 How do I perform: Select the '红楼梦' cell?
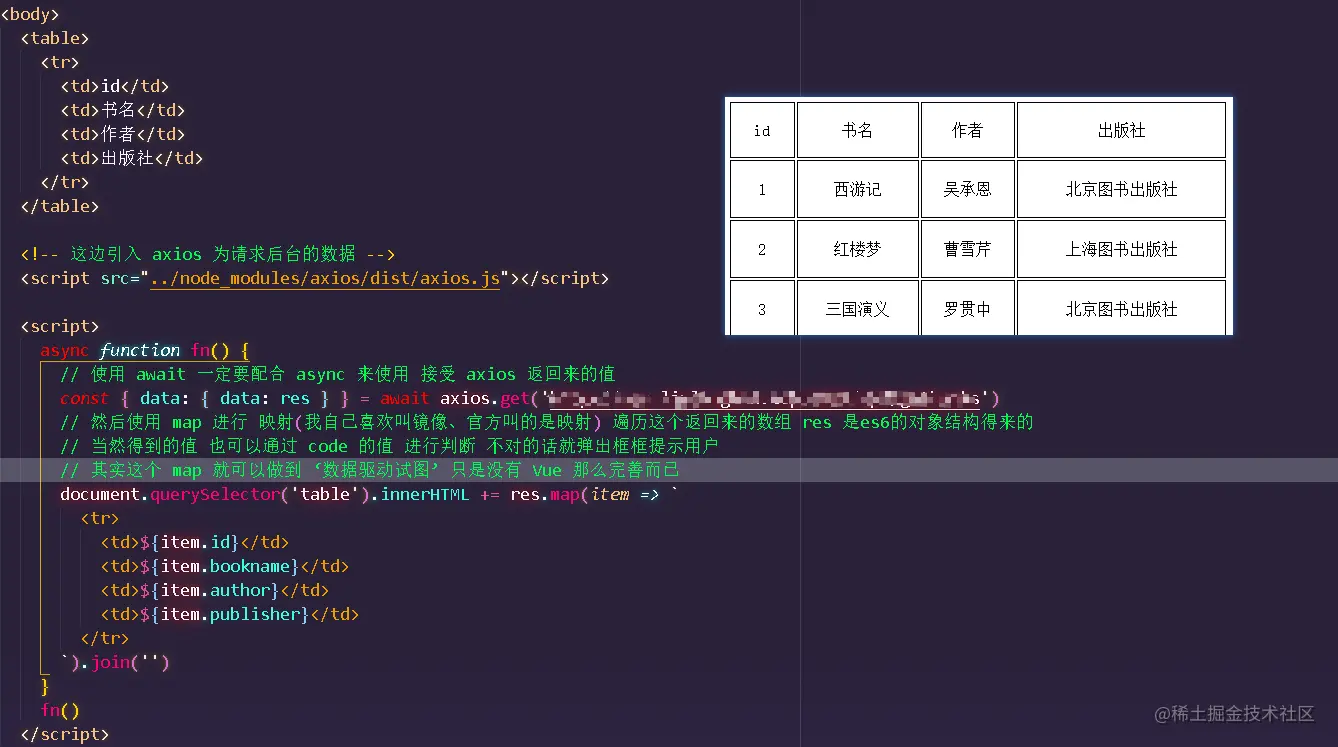click(x=857, y=249)
